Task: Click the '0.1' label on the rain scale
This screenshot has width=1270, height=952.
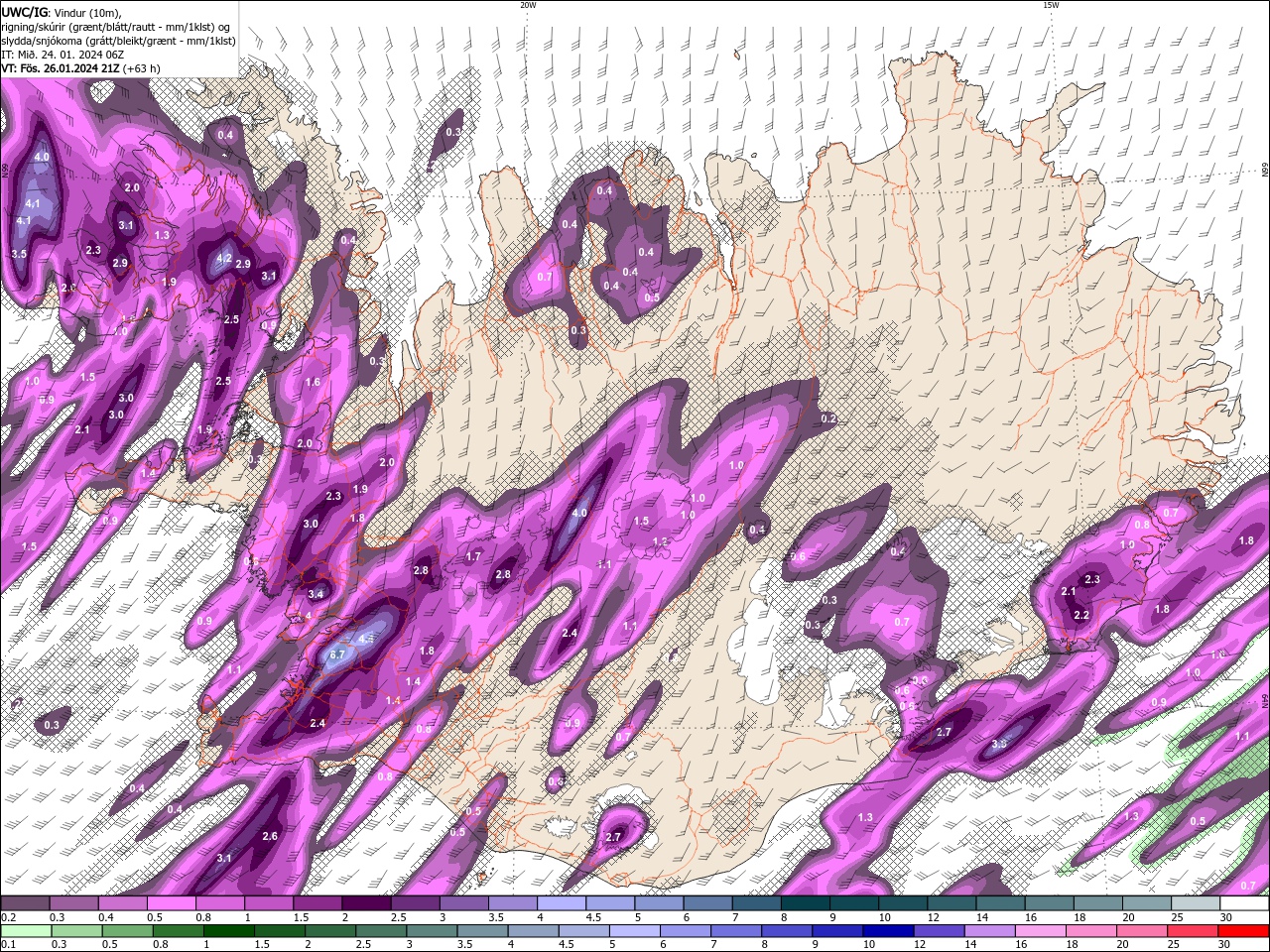Action: tap(9, 945)
